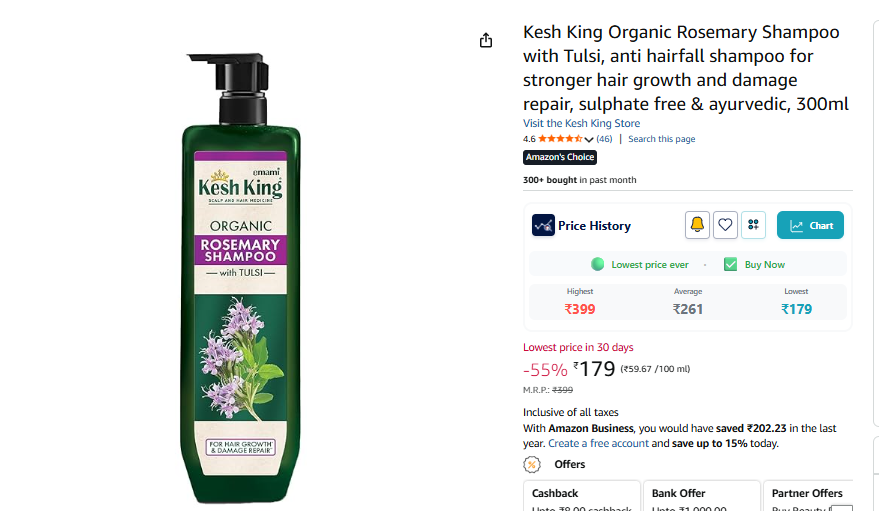Open the Chart button

point(810,225)
